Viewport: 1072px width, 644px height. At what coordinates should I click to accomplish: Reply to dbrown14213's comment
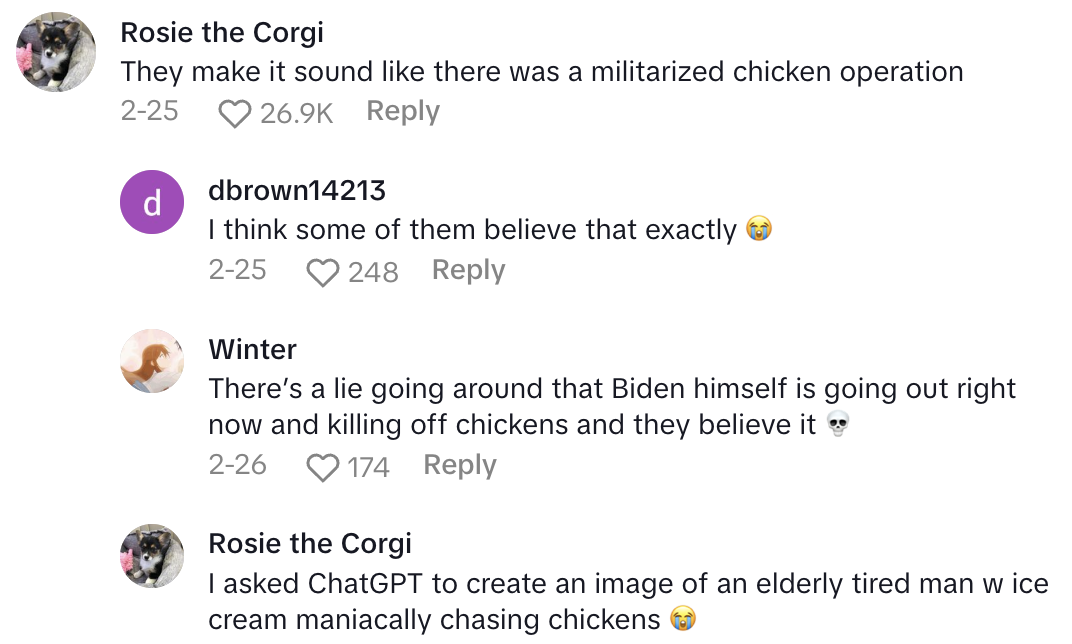pos(468,270)
